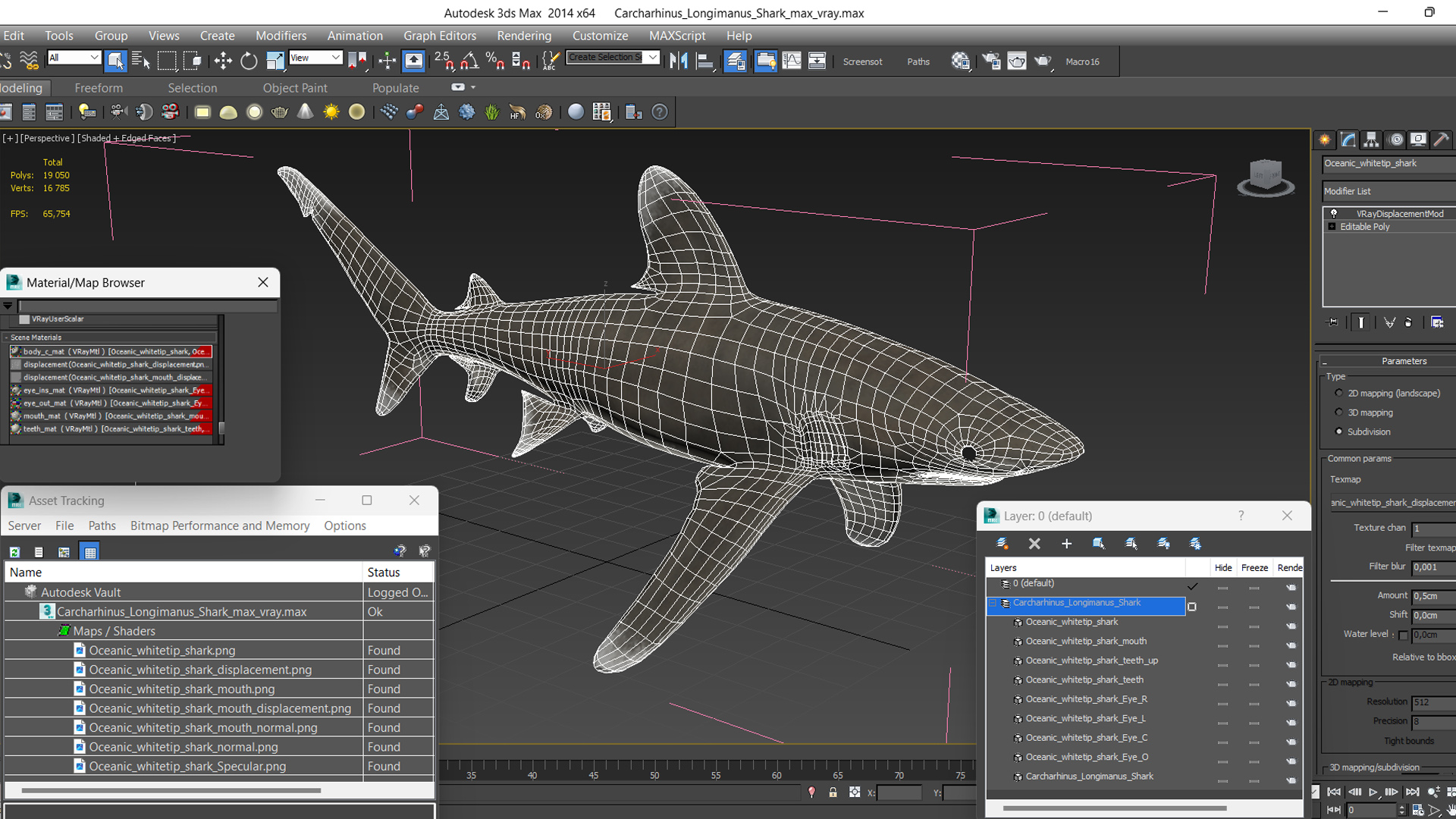The width and height of the screenshot is (1456, 819).
Task: Select Oceanic_whitetip_shark.png asset entry
Action: (x=162, y=650)
